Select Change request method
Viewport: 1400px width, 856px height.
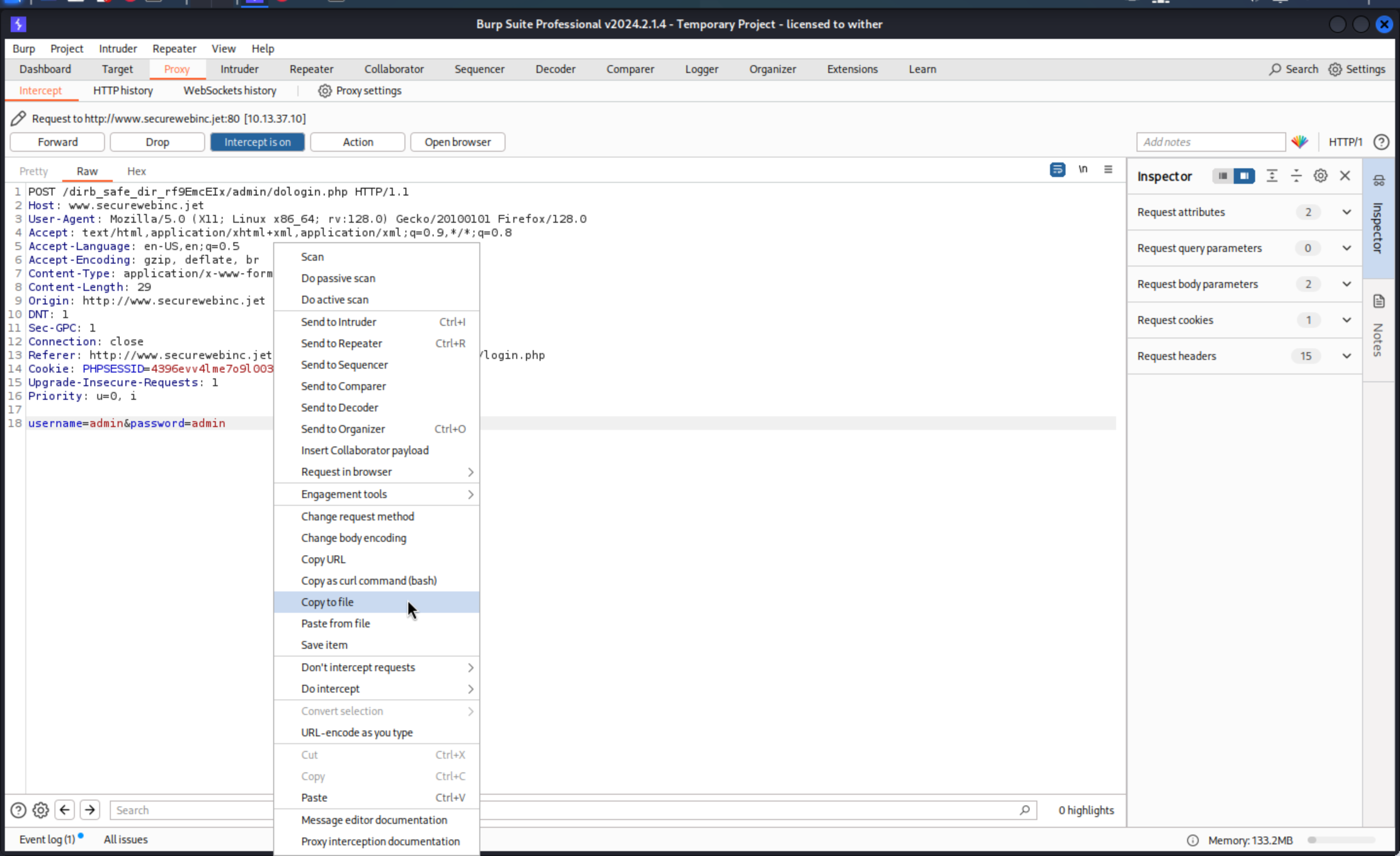click(377, 517)
